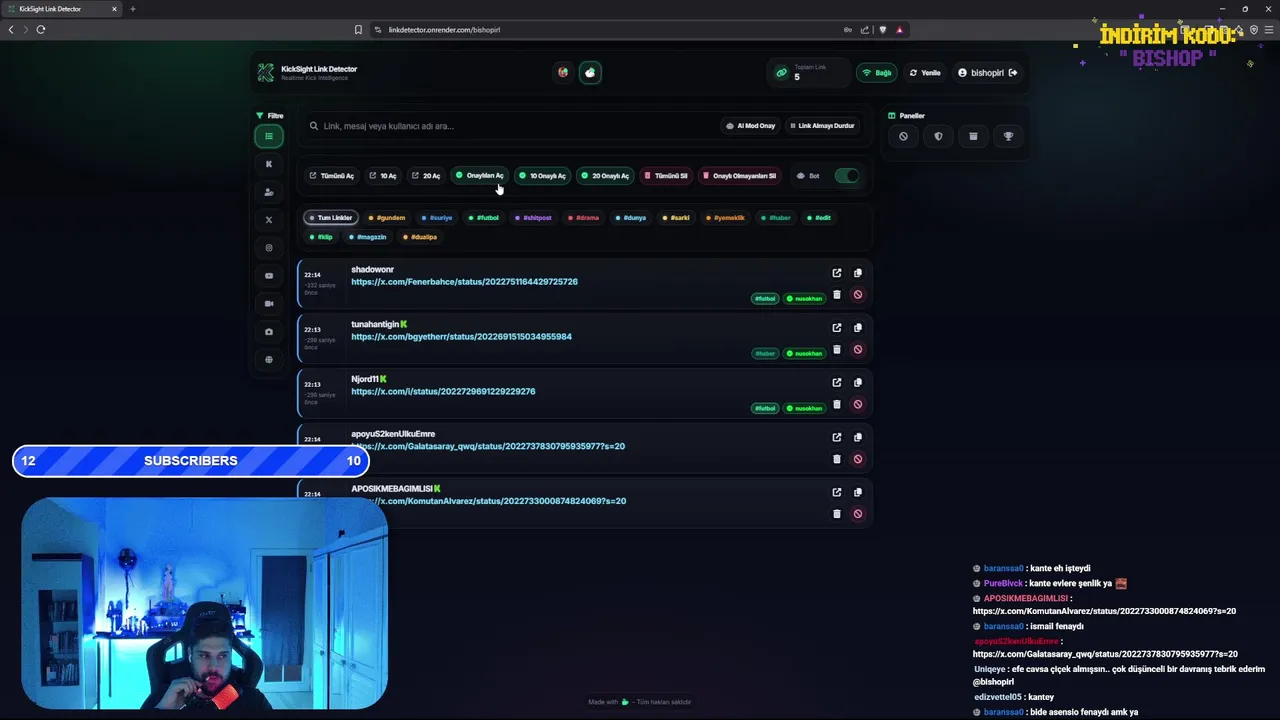Image resolution: width=1280 pixels, height=720 pixels.
Task: Ban user APOSIKMEBAGIMLISI
Action: coord(858,514)
